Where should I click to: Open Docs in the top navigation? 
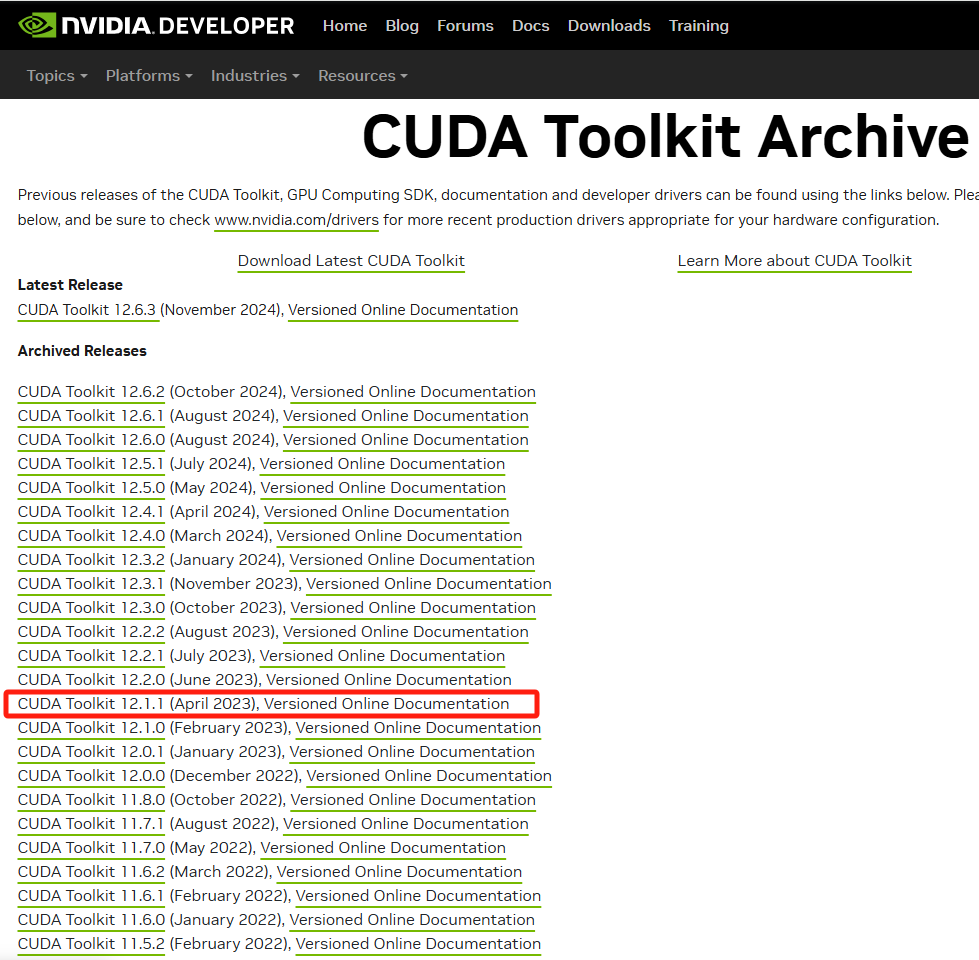pyautogui.click(x=531, y=26)
